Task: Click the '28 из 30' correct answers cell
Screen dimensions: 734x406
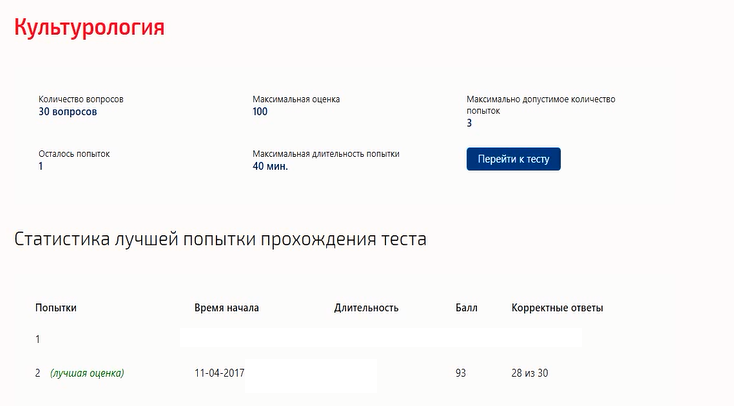Action: click(x=529, y=373)
